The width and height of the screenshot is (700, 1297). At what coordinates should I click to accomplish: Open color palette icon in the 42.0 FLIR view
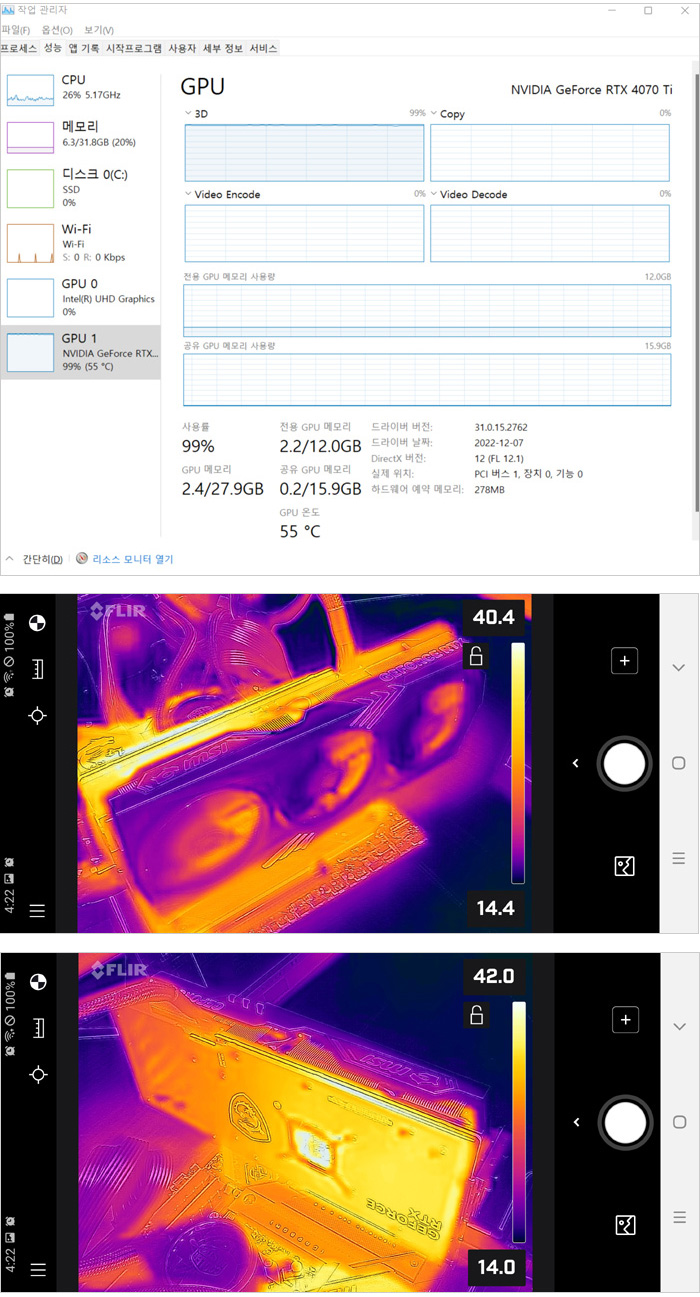[38, 982]
